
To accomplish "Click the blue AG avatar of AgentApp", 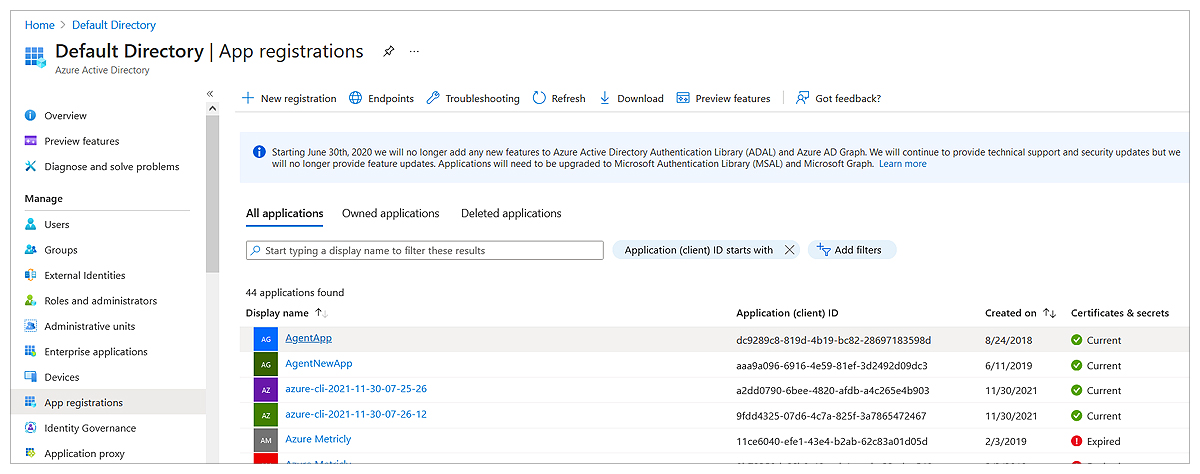I will [265, 340].
